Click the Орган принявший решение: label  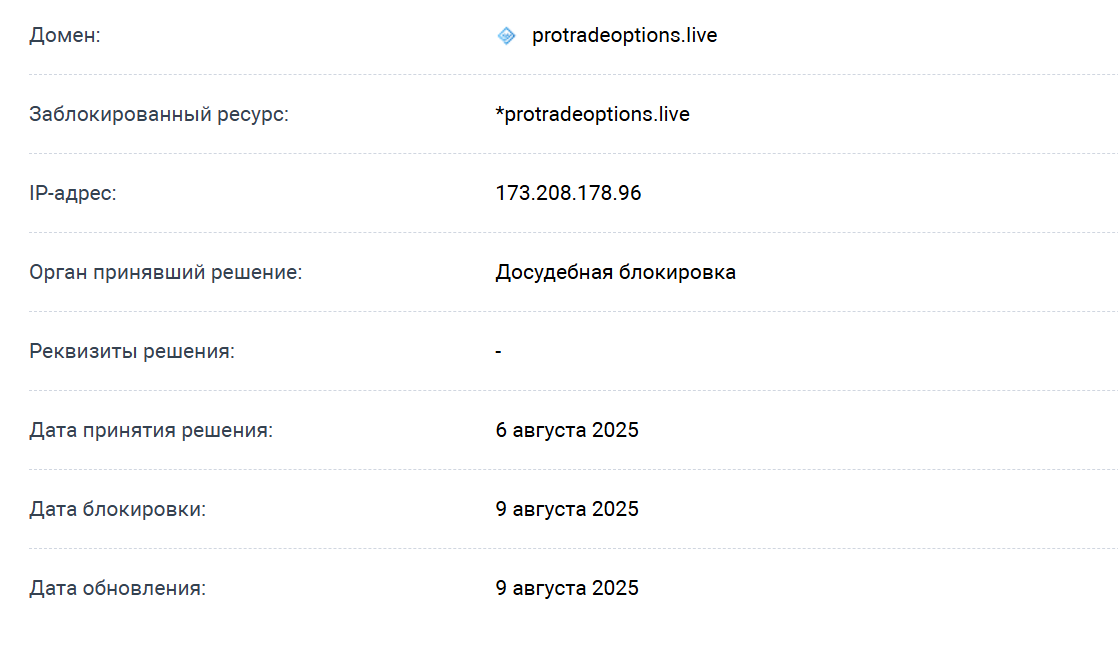click(165, 273)
